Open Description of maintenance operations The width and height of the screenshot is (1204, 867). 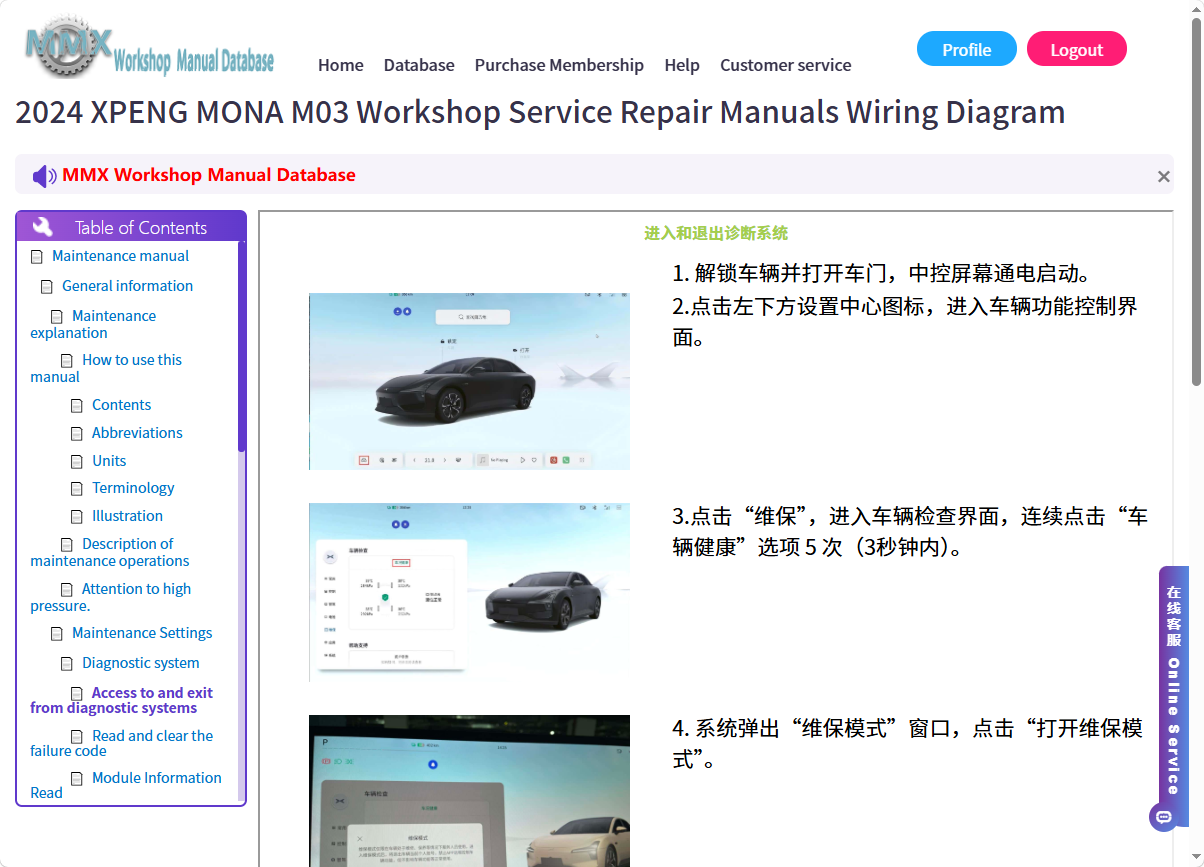(x=110, y=552)
